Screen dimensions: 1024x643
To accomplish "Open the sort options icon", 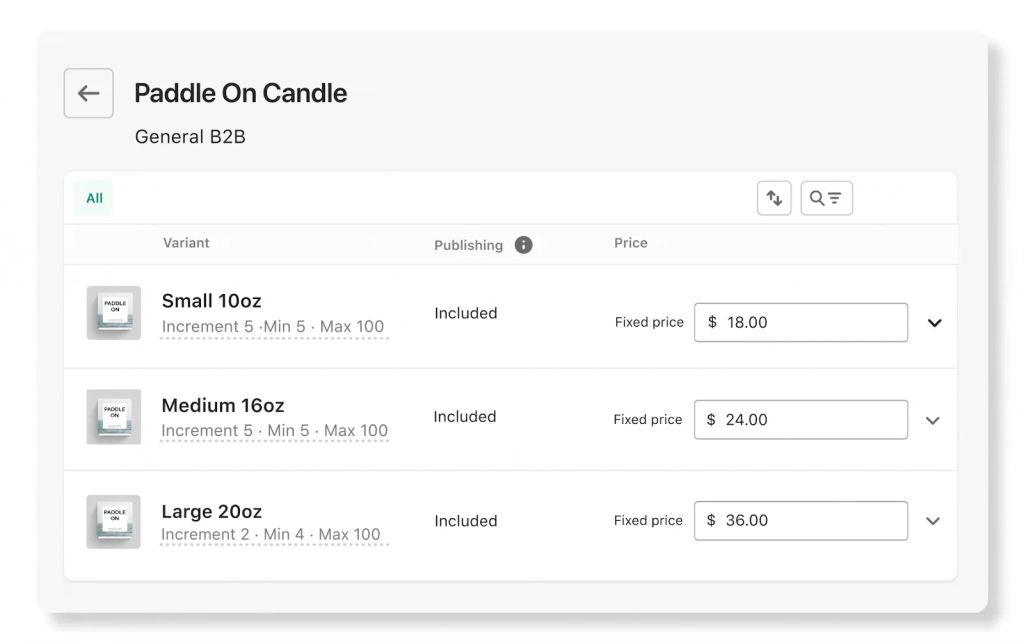I will pos(774,197).
